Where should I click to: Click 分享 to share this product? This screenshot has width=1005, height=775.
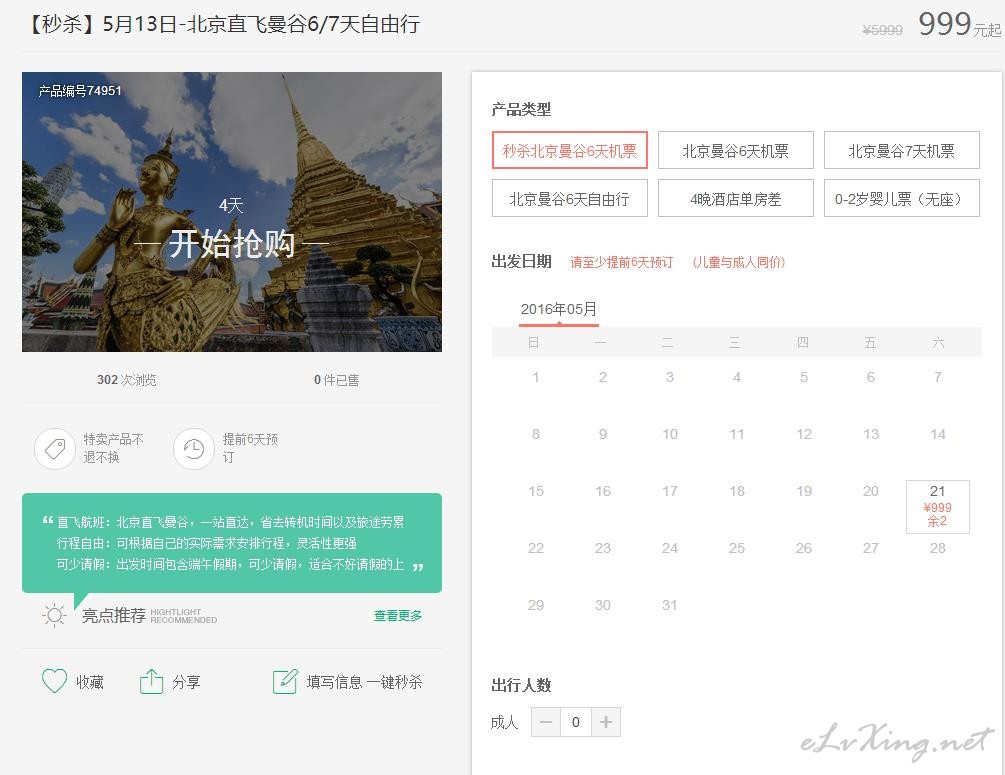click(187, 682)
